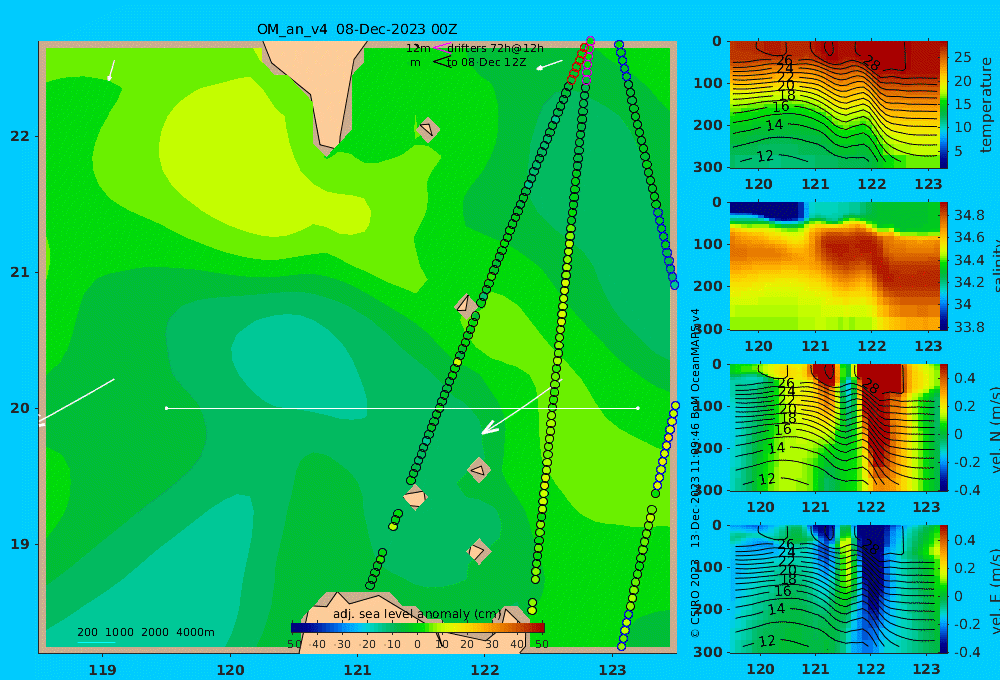This screenshot has height=680, width=1000.
Task: Click the 12 contour label in the temperature panel
Action: click(765, 156)
